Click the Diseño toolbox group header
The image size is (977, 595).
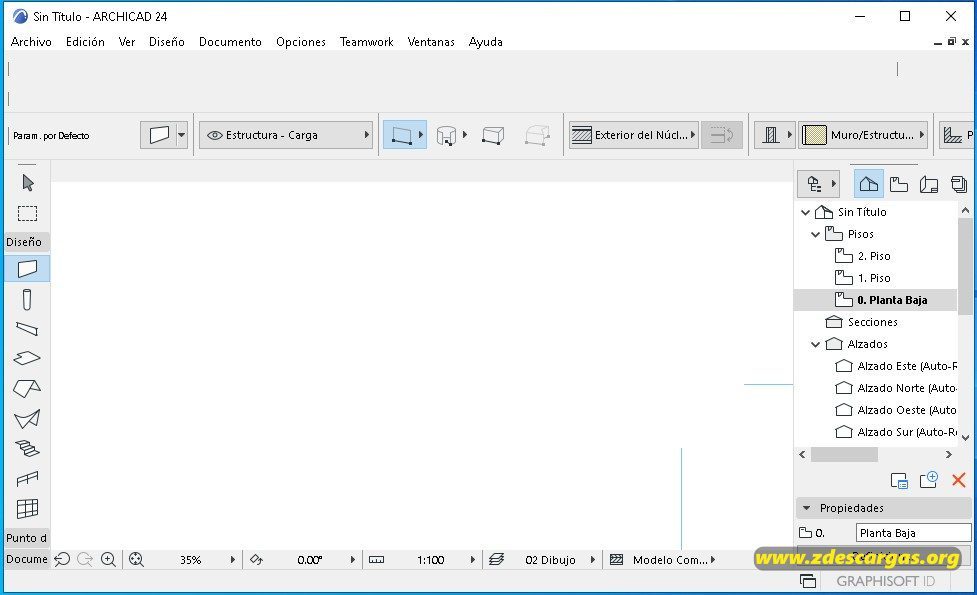click(x=27, y=242)
